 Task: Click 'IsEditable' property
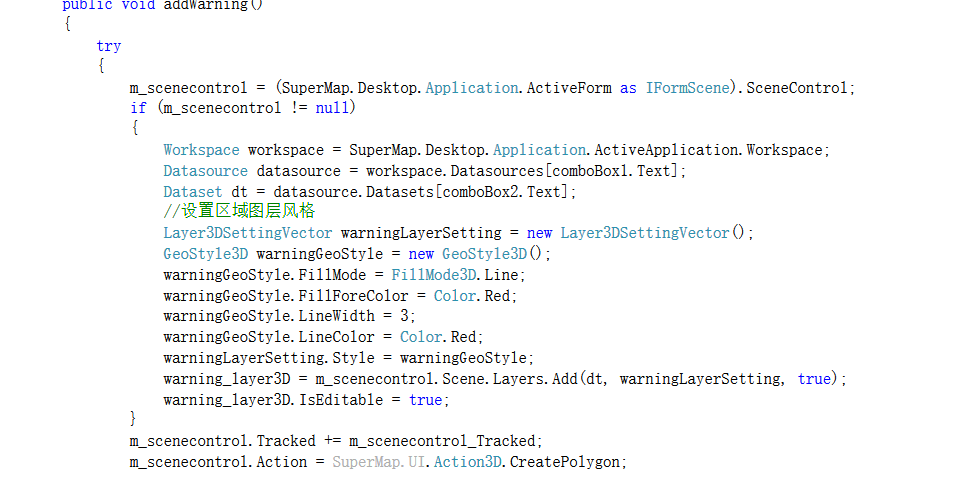(341, 400)
